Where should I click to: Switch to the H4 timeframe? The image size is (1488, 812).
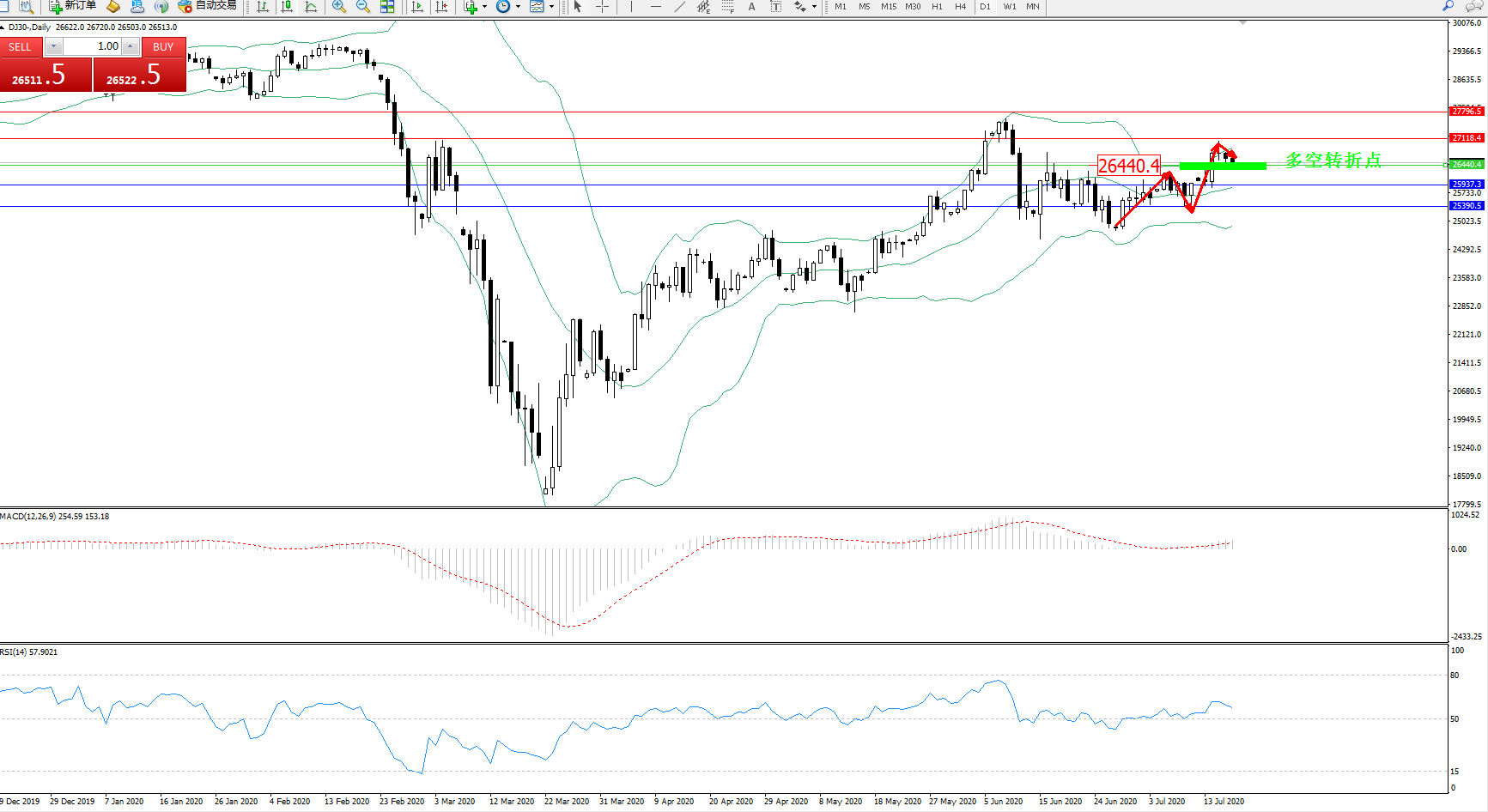point(961,6)
